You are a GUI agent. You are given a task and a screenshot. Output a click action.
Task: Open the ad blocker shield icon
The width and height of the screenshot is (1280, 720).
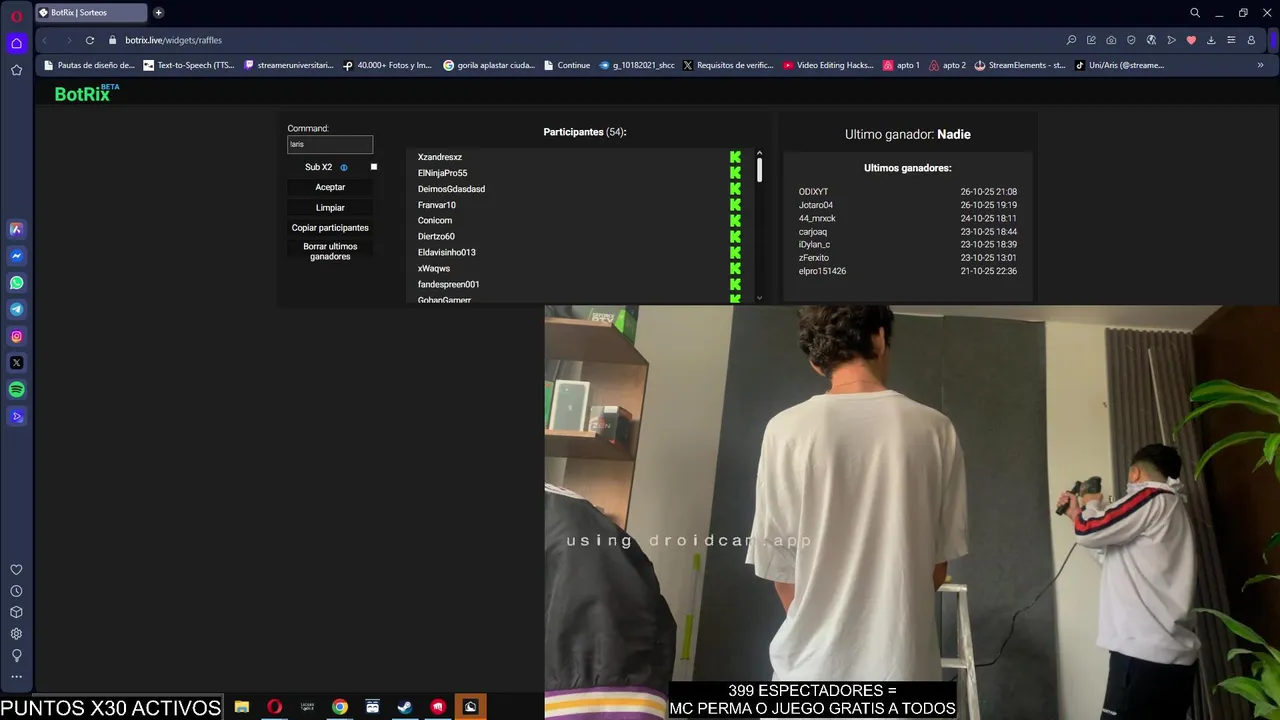(x=1131, y=40)
